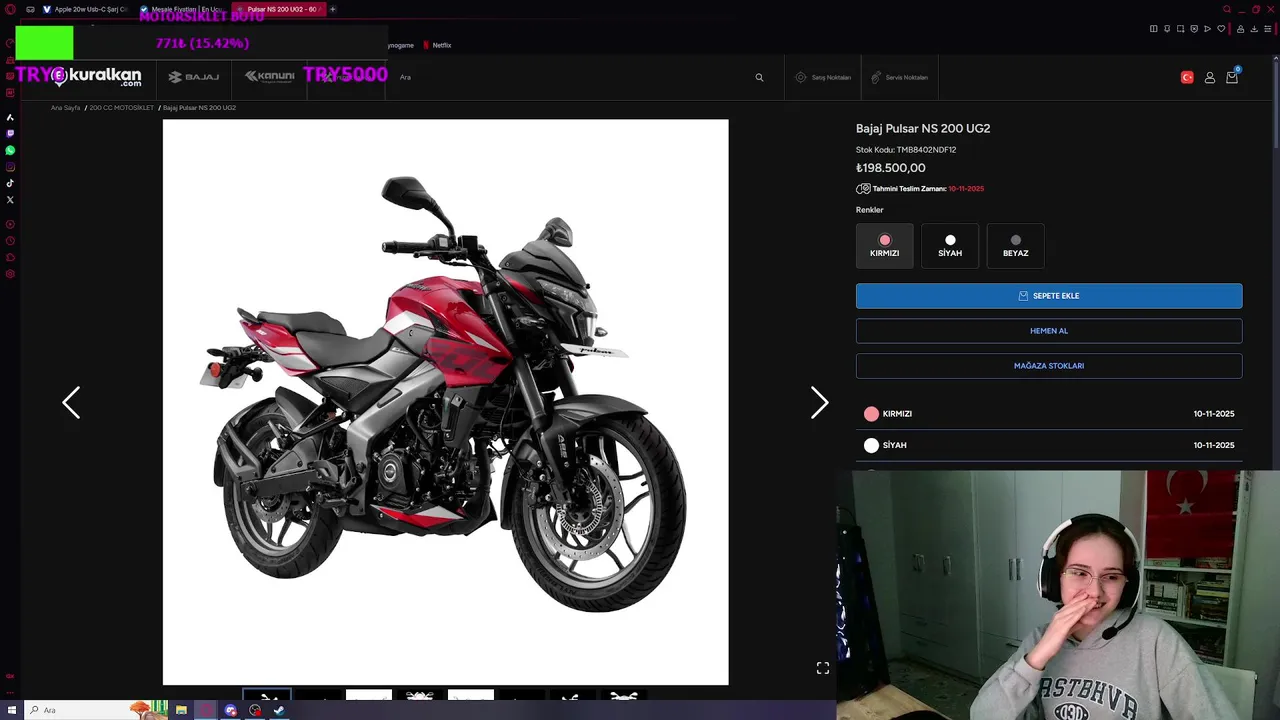
Task: Open a new browser tab
Action: pos(333,9)
